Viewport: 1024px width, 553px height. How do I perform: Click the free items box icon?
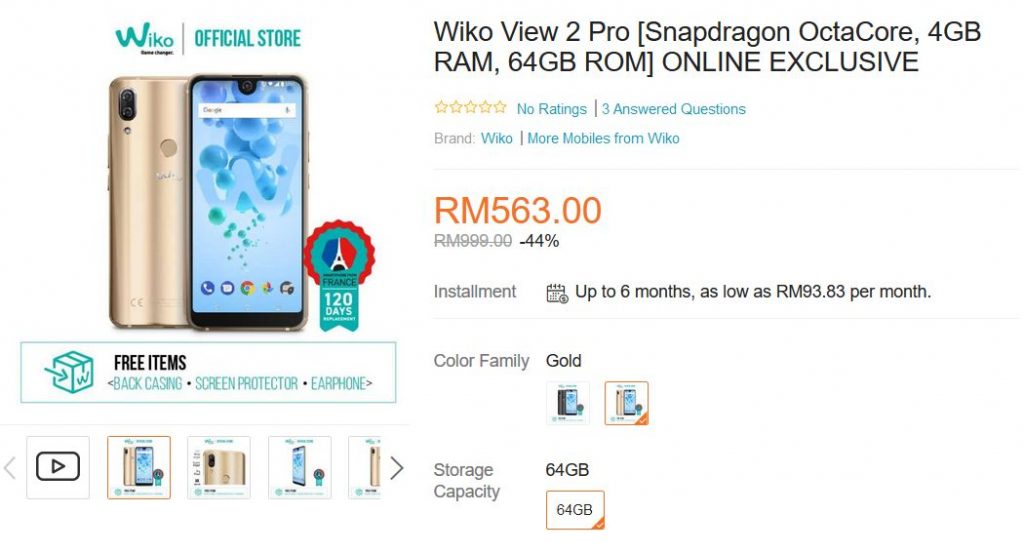pyautogui.click(x=69, y=371)
